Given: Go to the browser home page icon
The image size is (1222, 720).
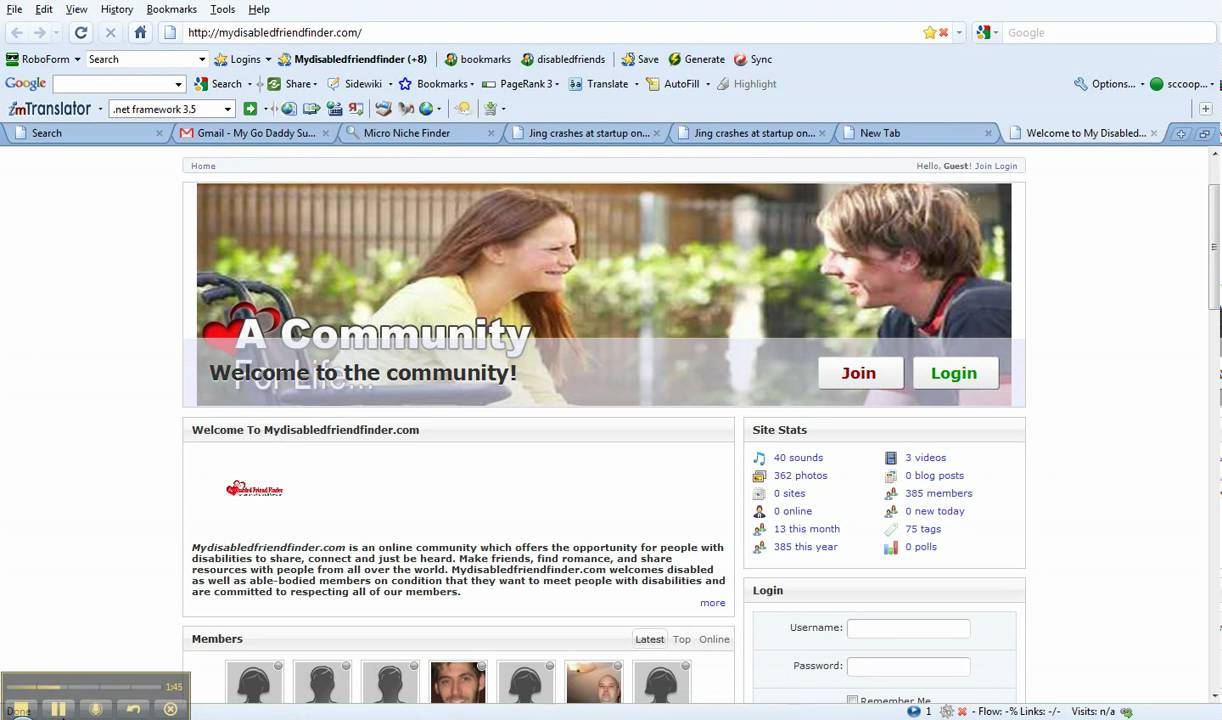Looking at the screenshot, I should (140, 32).
